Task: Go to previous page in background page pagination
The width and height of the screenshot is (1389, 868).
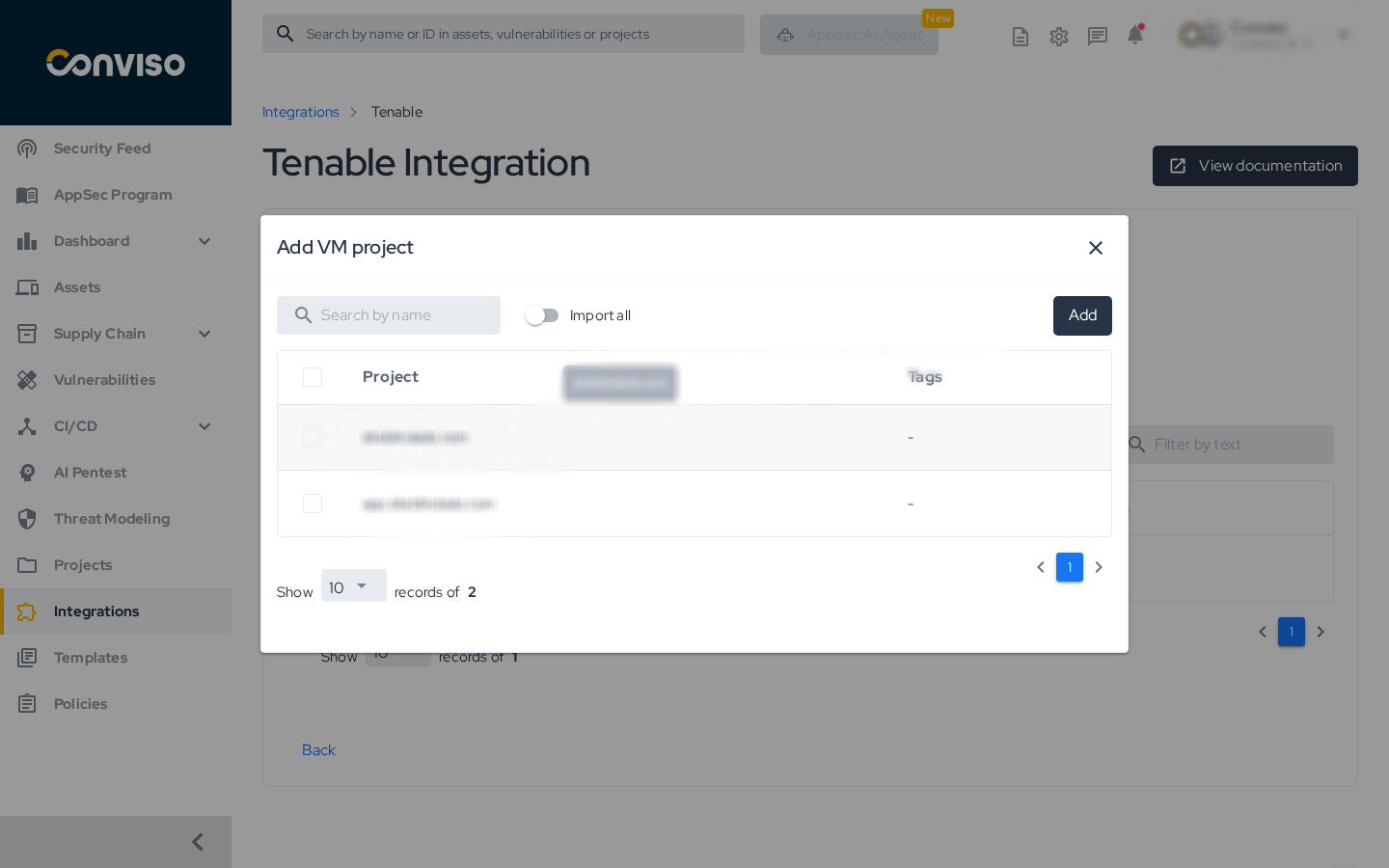Action: [x=1263, y=632]
